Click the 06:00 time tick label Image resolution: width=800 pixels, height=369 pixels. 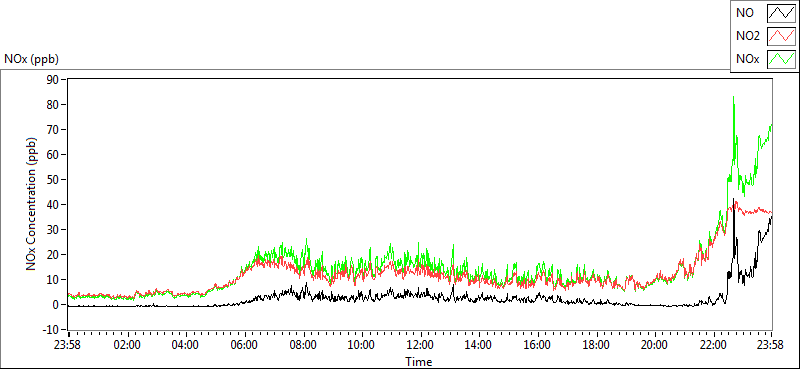[244, 344]
